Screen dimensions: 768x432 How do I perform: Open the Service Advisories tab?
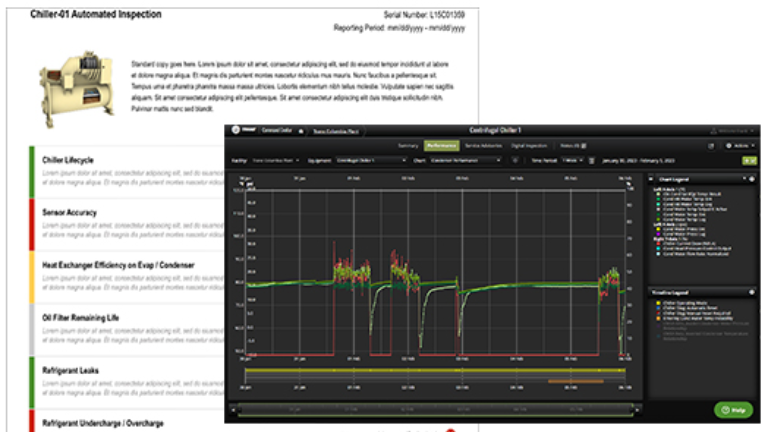click(x=483, y=146)
